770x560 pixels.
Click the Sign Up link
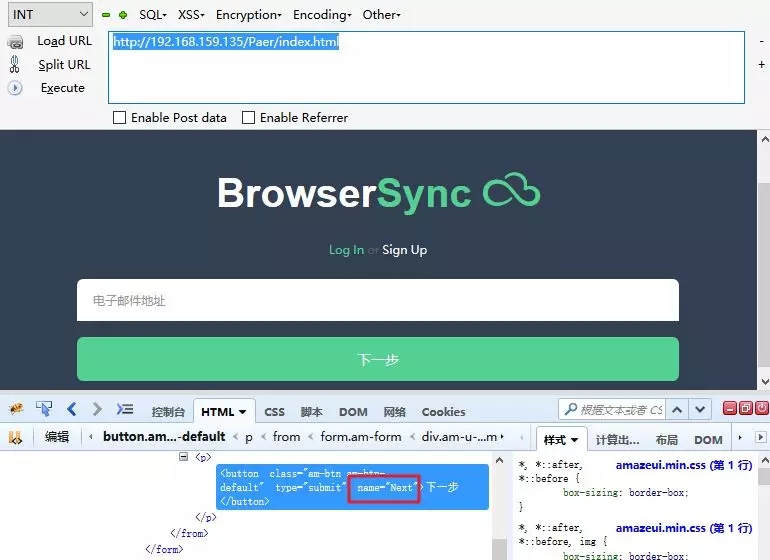click(x=405, y=250)
